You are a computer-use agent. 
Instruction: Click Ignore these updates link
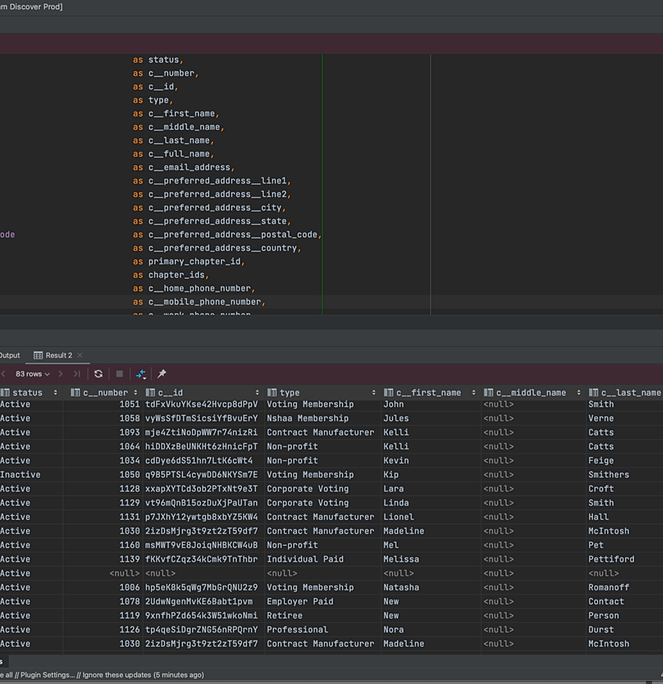point(117,675)
